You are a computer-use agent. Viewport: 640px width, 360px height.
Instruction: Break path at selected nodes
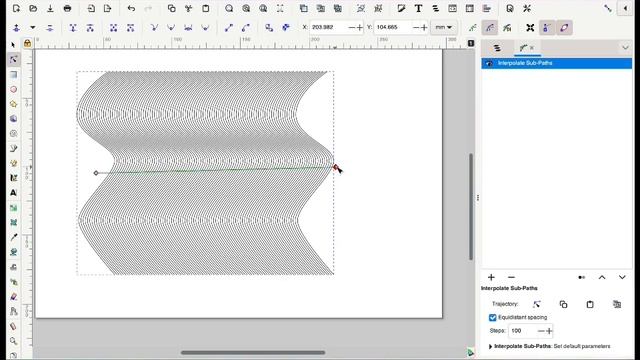(90, 27)
